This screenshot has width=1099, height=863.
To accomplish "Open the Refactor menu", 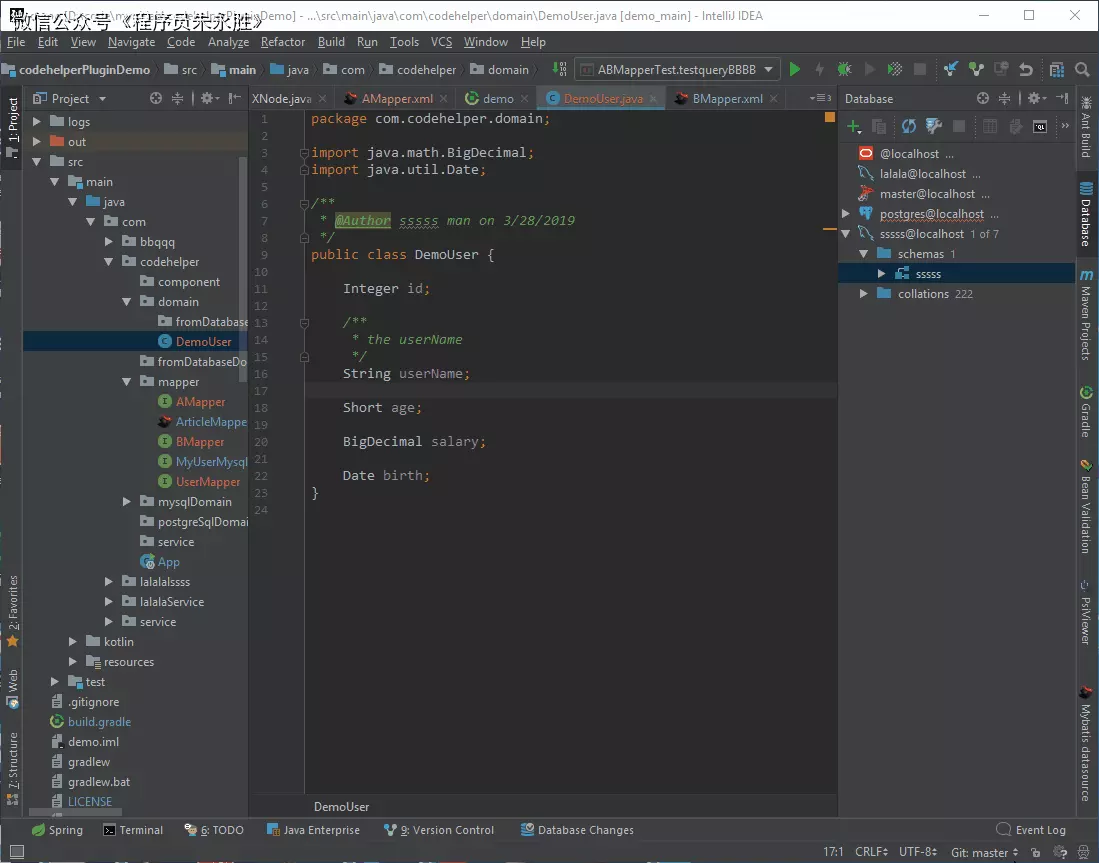I will point(282,42).
